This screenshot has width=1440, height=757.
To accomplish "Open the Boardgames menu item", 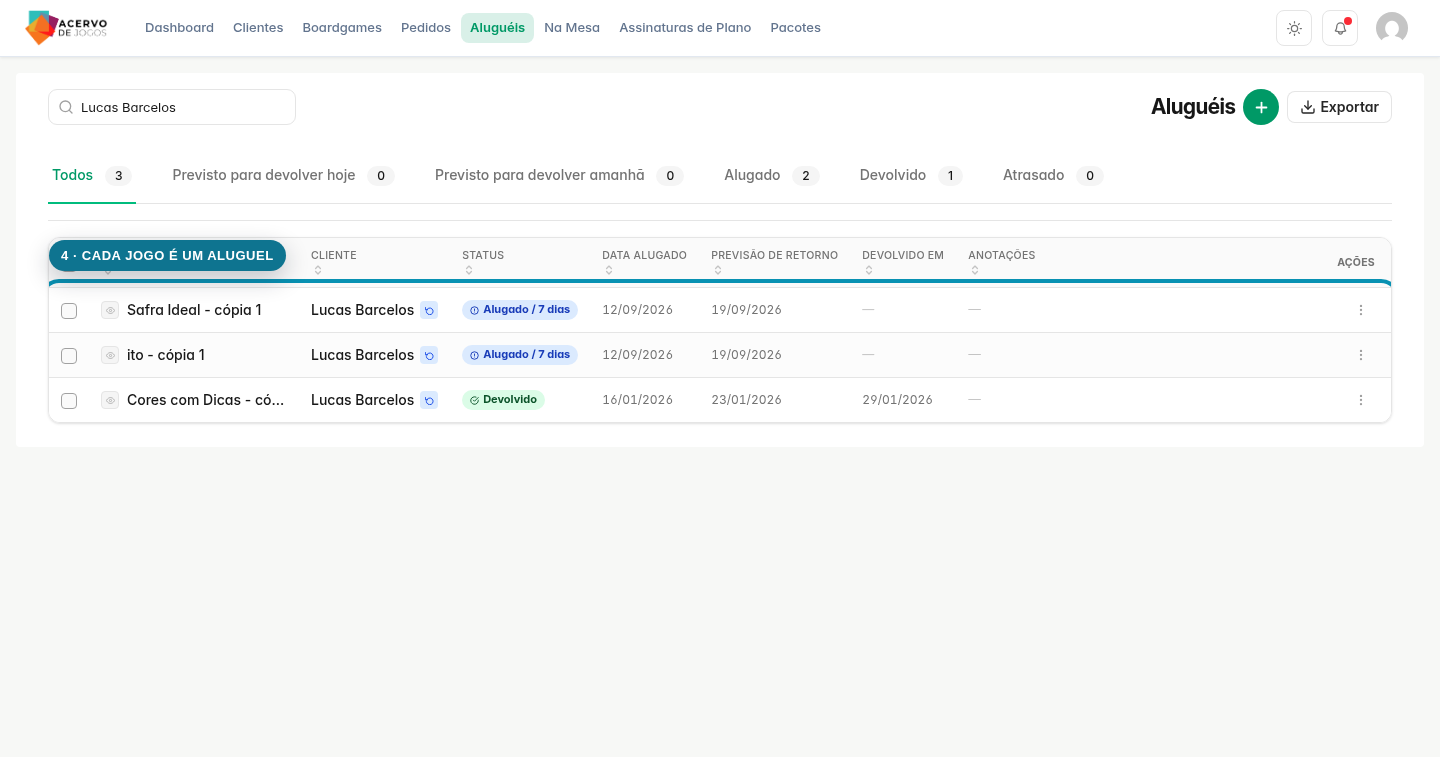I will pyautogui.click(x=342, y=28).
